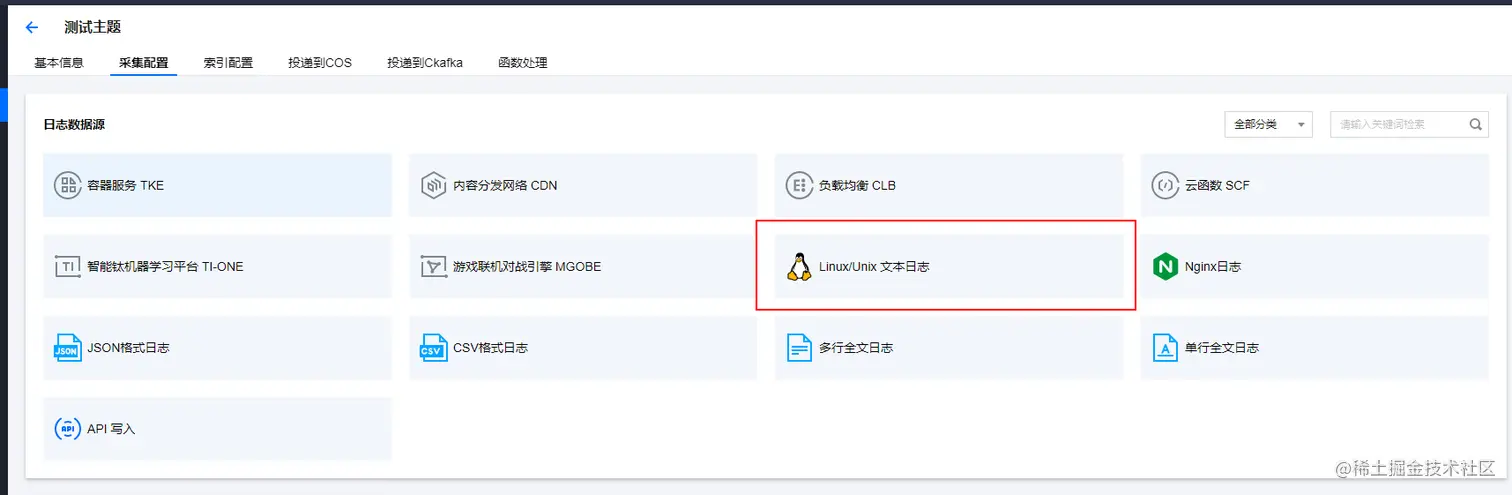Click the 多行全文日志 document icon
Screen dimensions: 1512x495
pyautogui.click(x=799, y=348)
